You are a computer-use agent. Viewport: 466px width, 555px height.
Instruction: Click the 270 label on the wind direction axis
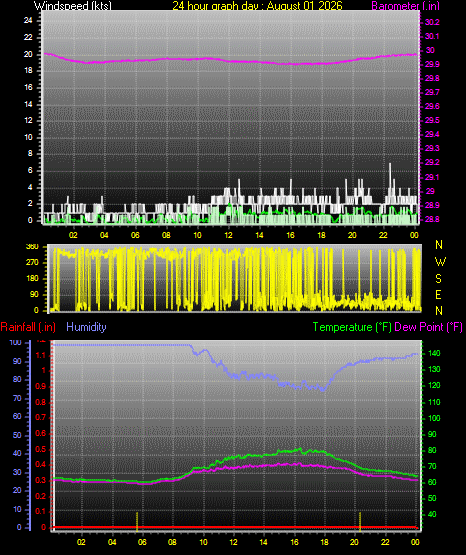point(33,263)
